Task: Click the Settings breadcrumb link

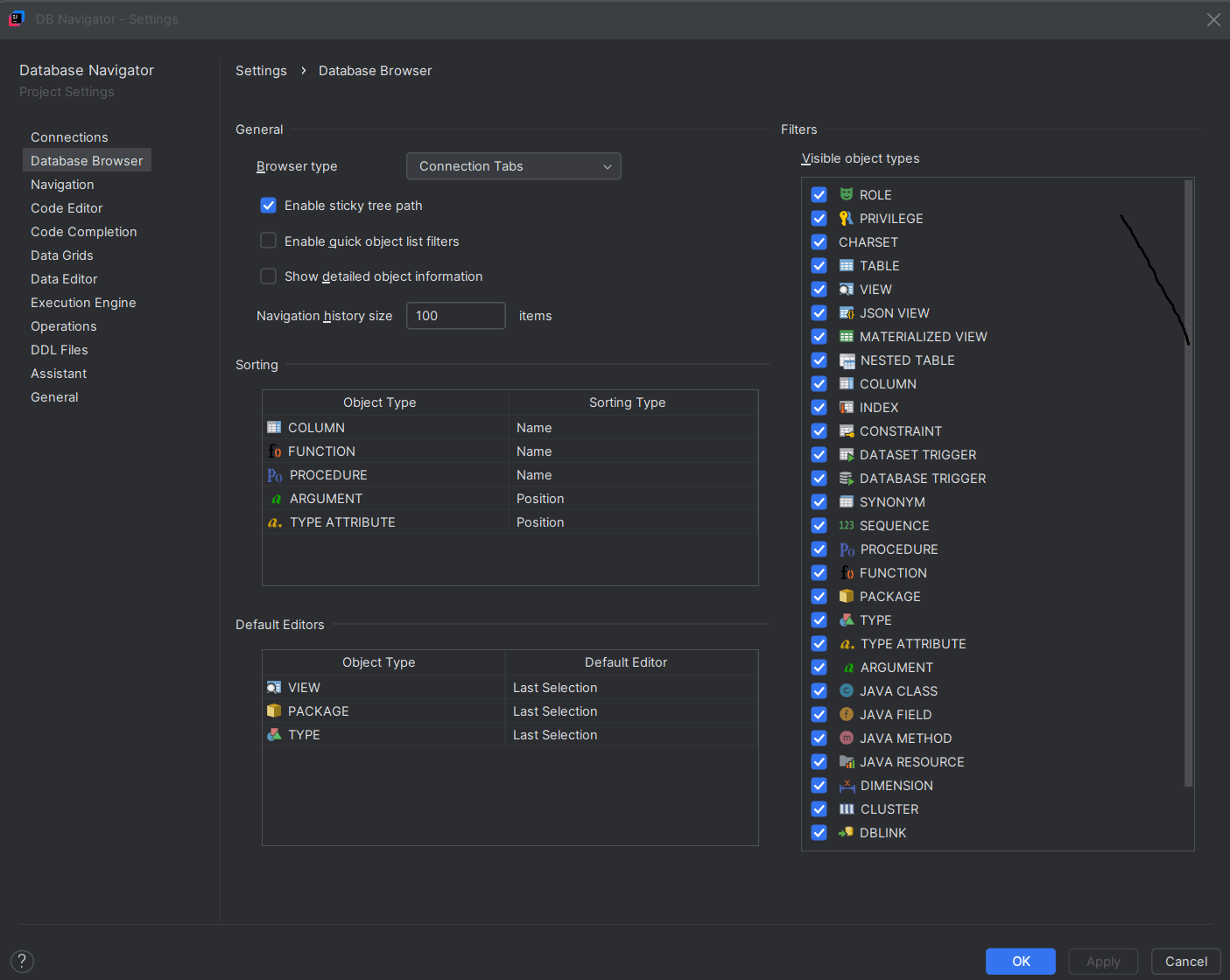Action: (261, 71)
